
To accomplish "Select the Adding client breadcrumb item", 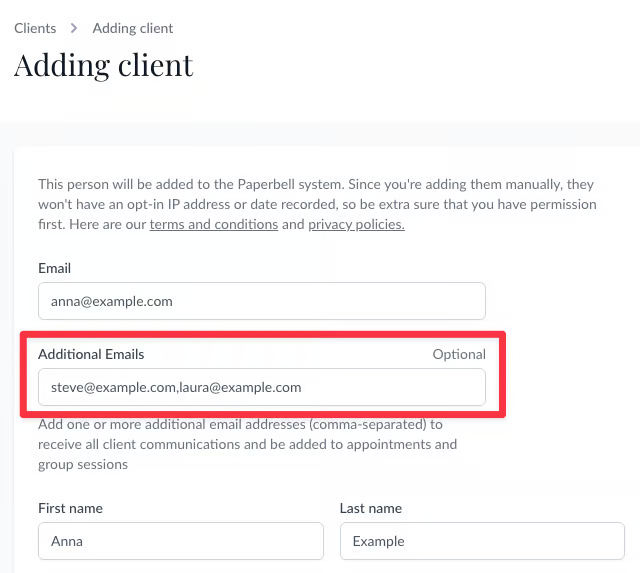I will 133,28.
